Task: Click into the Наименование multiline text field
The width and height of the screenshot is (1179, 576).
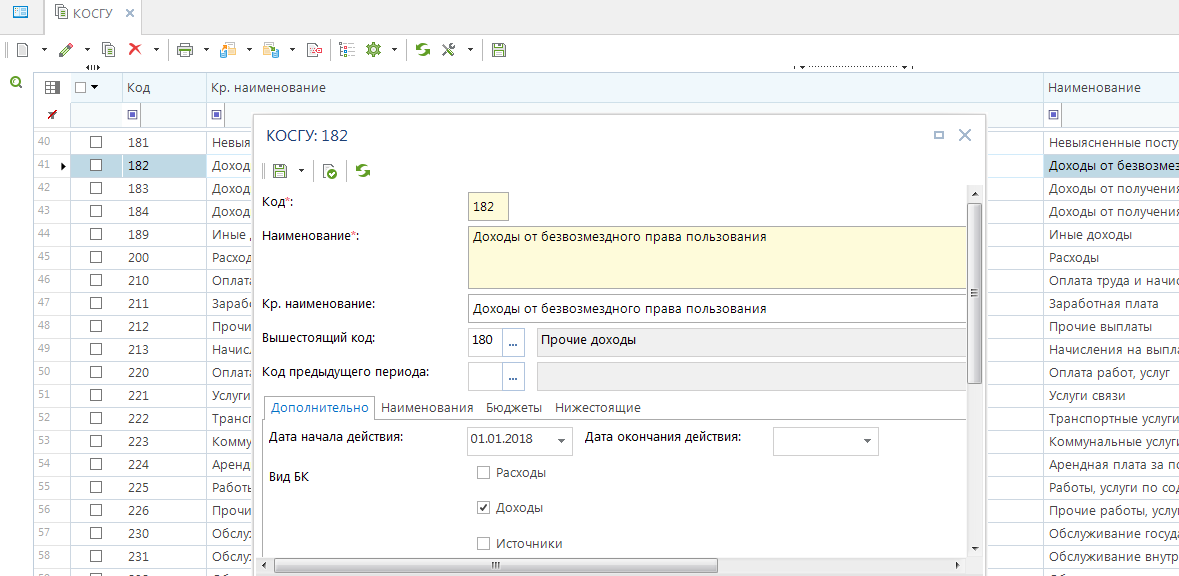Action: tap(717, 257)
